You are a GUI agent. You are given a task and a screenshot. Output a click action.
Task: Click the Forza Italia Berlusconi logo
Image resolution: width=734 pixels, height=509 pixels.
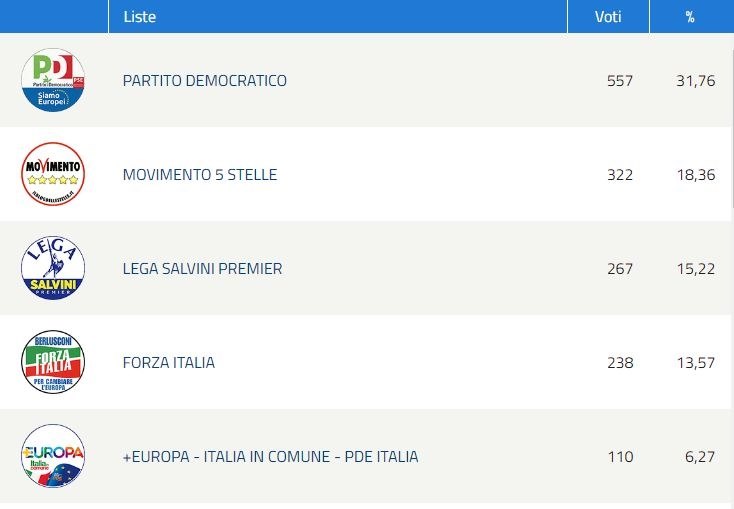53,362
